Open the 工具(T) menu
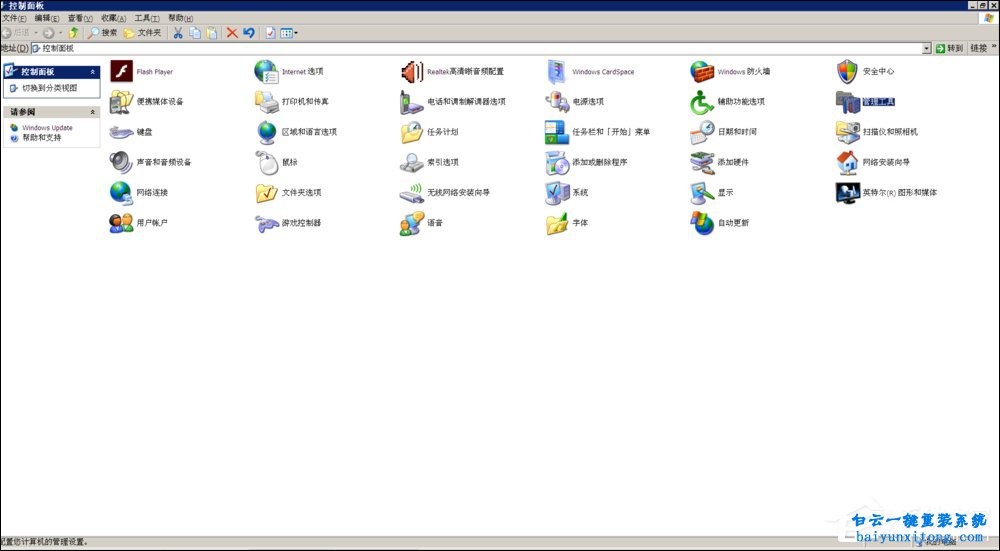 coord(147,18)
